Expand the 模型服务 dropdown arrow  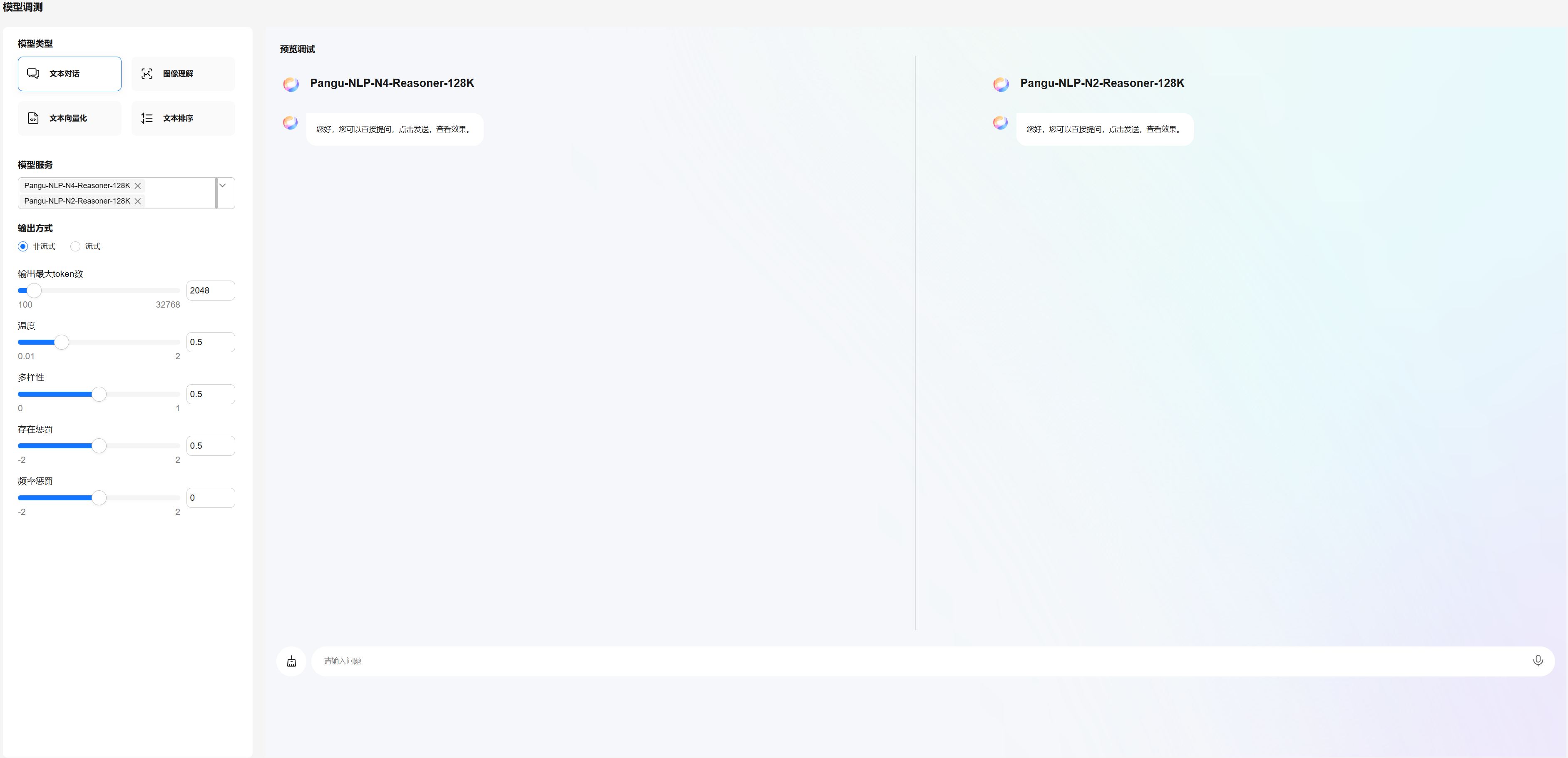(x=223, y=186)
